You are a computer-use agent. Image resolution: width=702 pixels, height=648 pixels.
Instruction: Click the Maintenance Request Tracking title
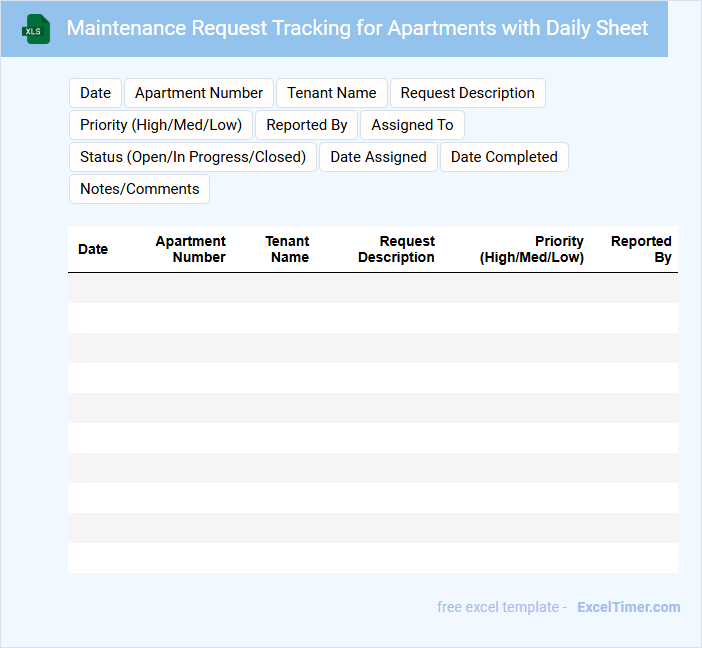(357, 28)
